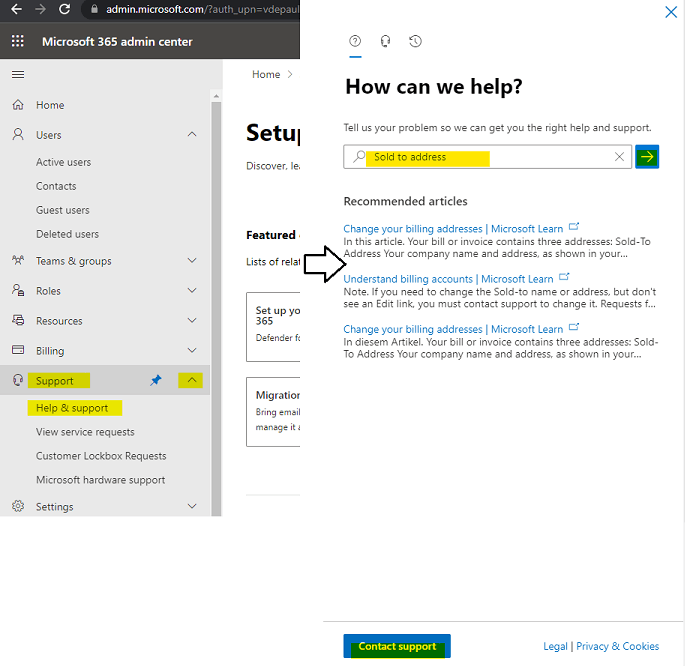Switch to the headset contact tab icon
685x666 pixels.
[385, 41]
